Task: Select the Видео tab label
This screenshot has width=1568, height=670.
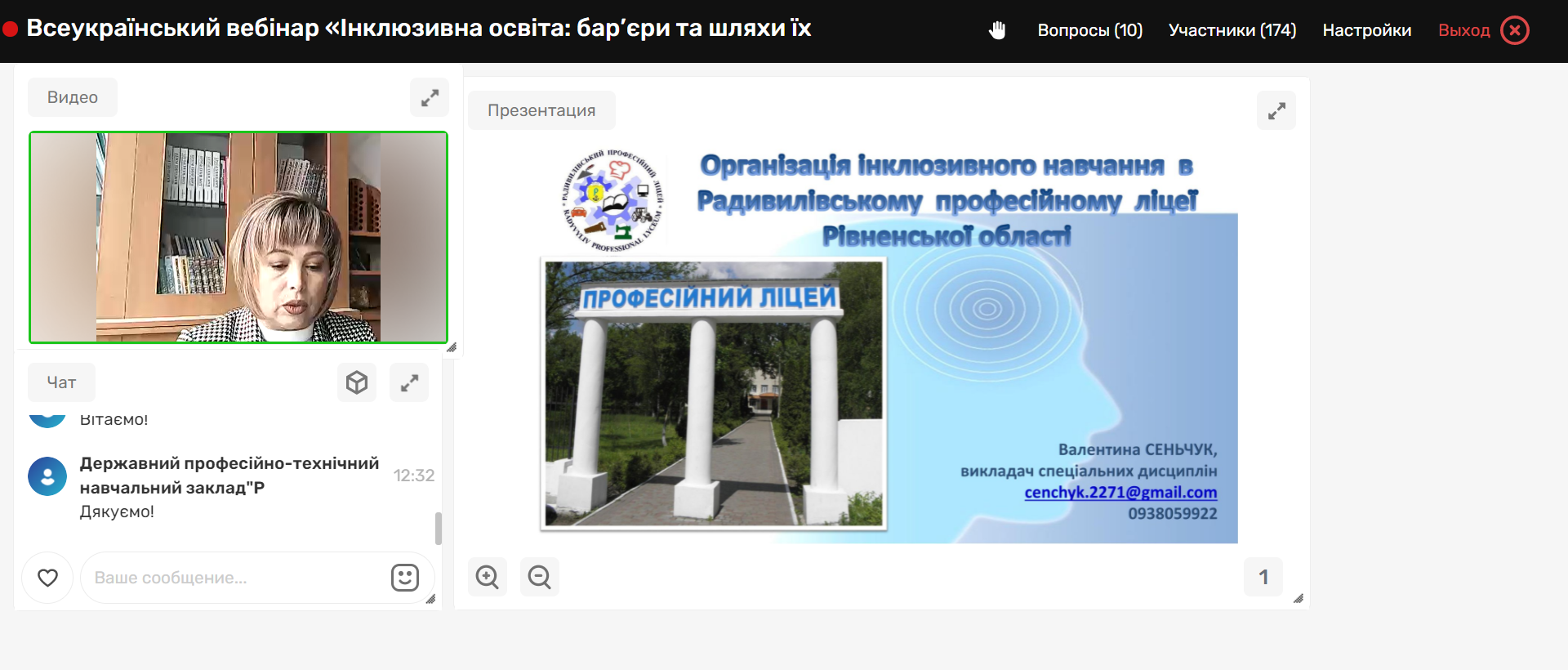Action: (73, 97)
